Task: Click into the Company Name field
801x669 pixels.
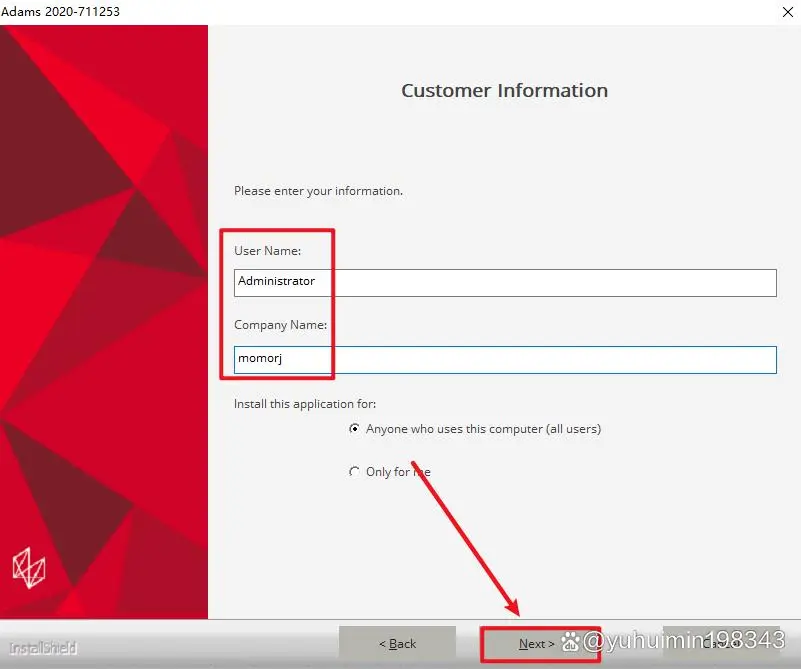Action: point(505,360)
